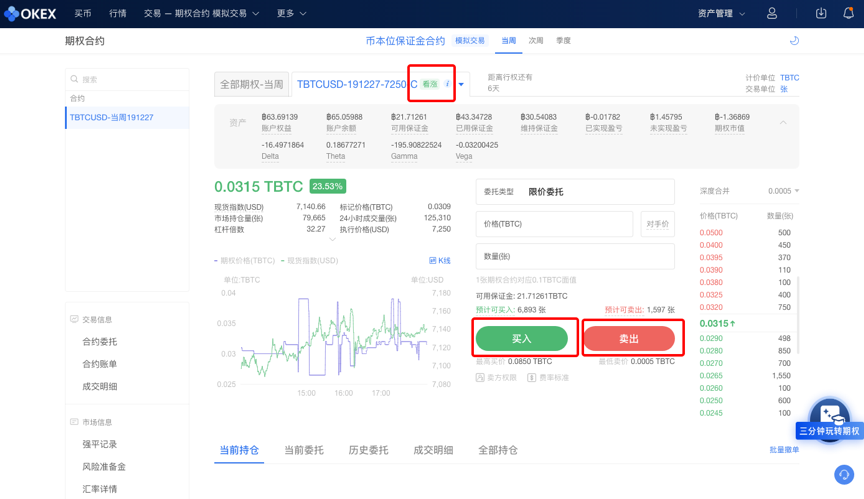Switch to 当周 tab
Viewport: 864px width, 499px height.
[509, 41]
